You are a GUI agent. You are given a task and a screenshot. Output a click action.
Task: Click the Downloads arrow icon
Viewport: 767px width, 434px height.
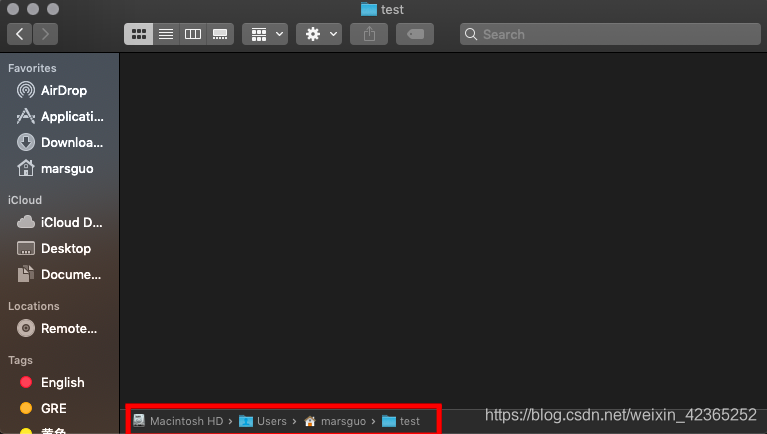pyautogui.click(x=26, y=142)
